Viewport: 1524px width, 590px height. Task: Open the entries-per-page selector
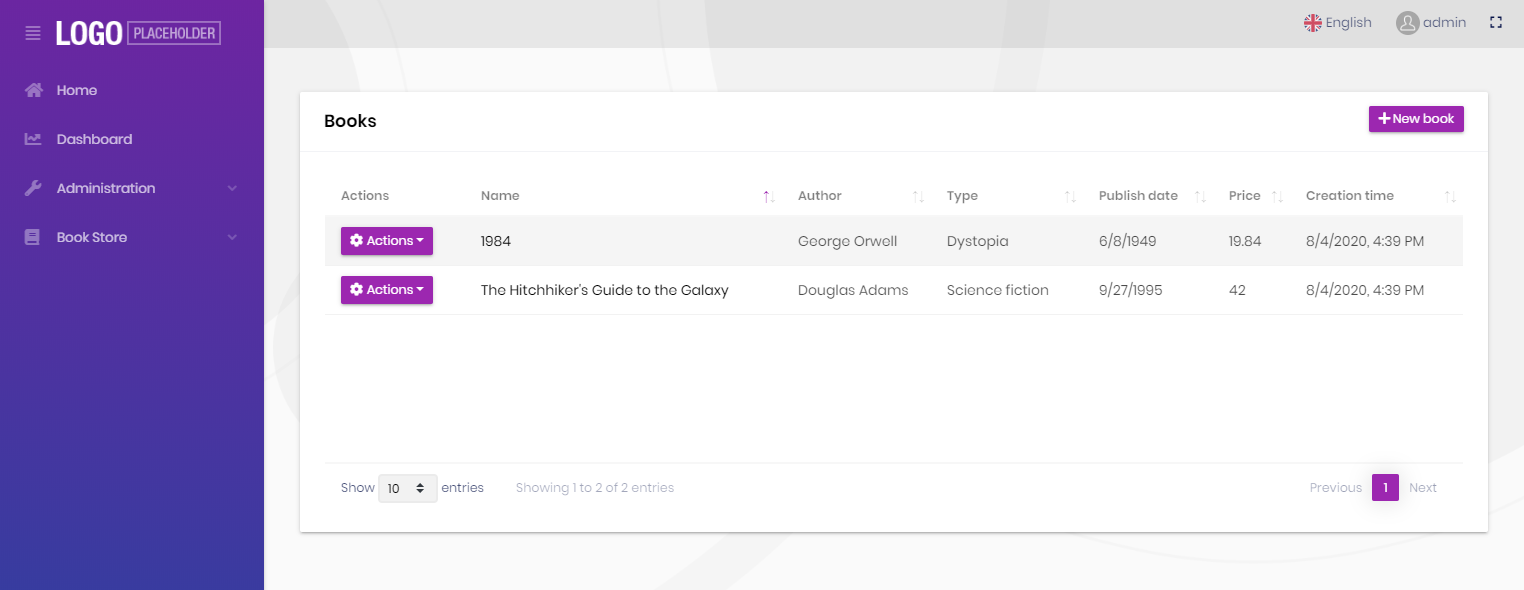pos(407,488)
